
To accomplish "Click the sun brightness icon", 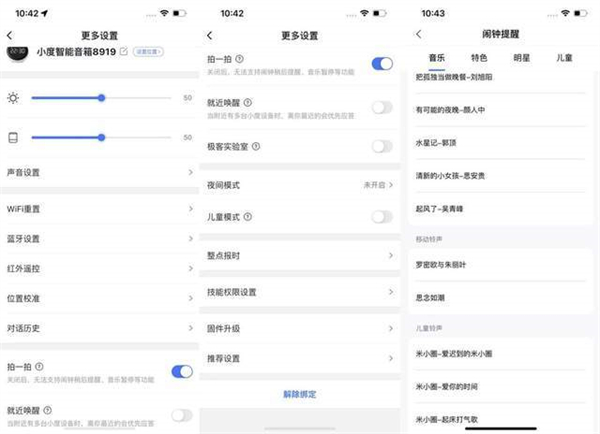I will tap(13, 98).
